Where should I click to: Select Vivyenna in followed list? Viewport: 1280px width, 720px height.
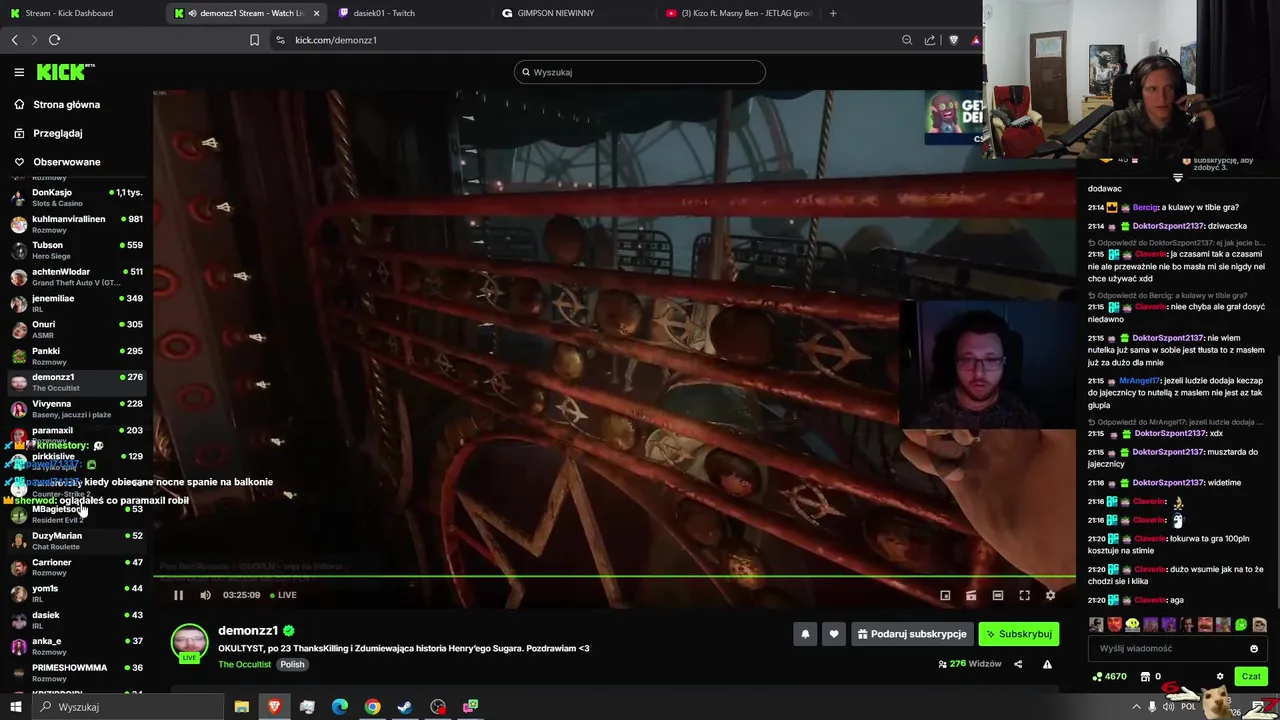[x=76, y=409]
